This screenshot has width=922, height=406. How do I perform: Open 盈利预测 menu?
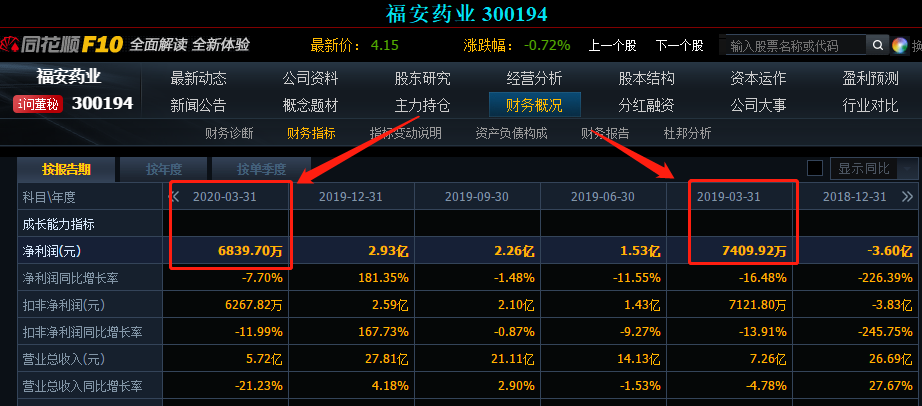tap(870, 78)
